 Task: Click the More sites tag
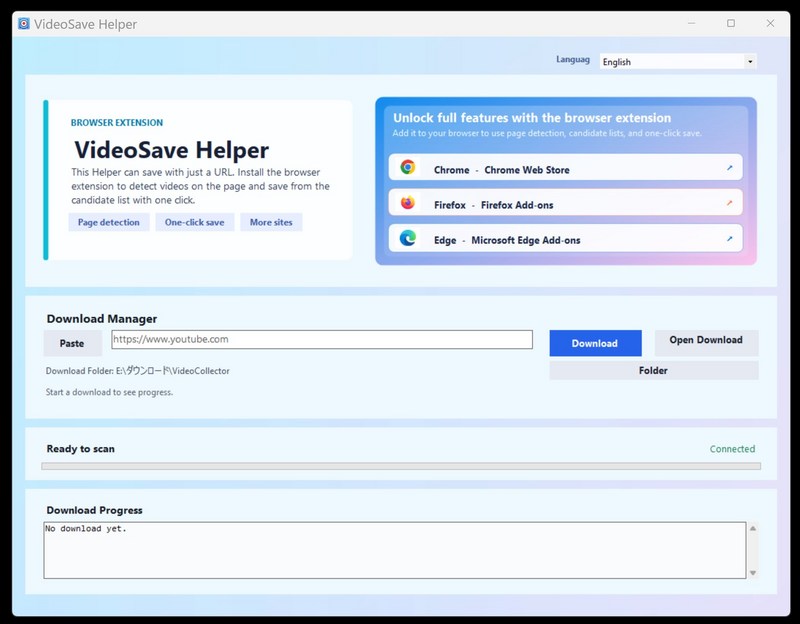271,222
